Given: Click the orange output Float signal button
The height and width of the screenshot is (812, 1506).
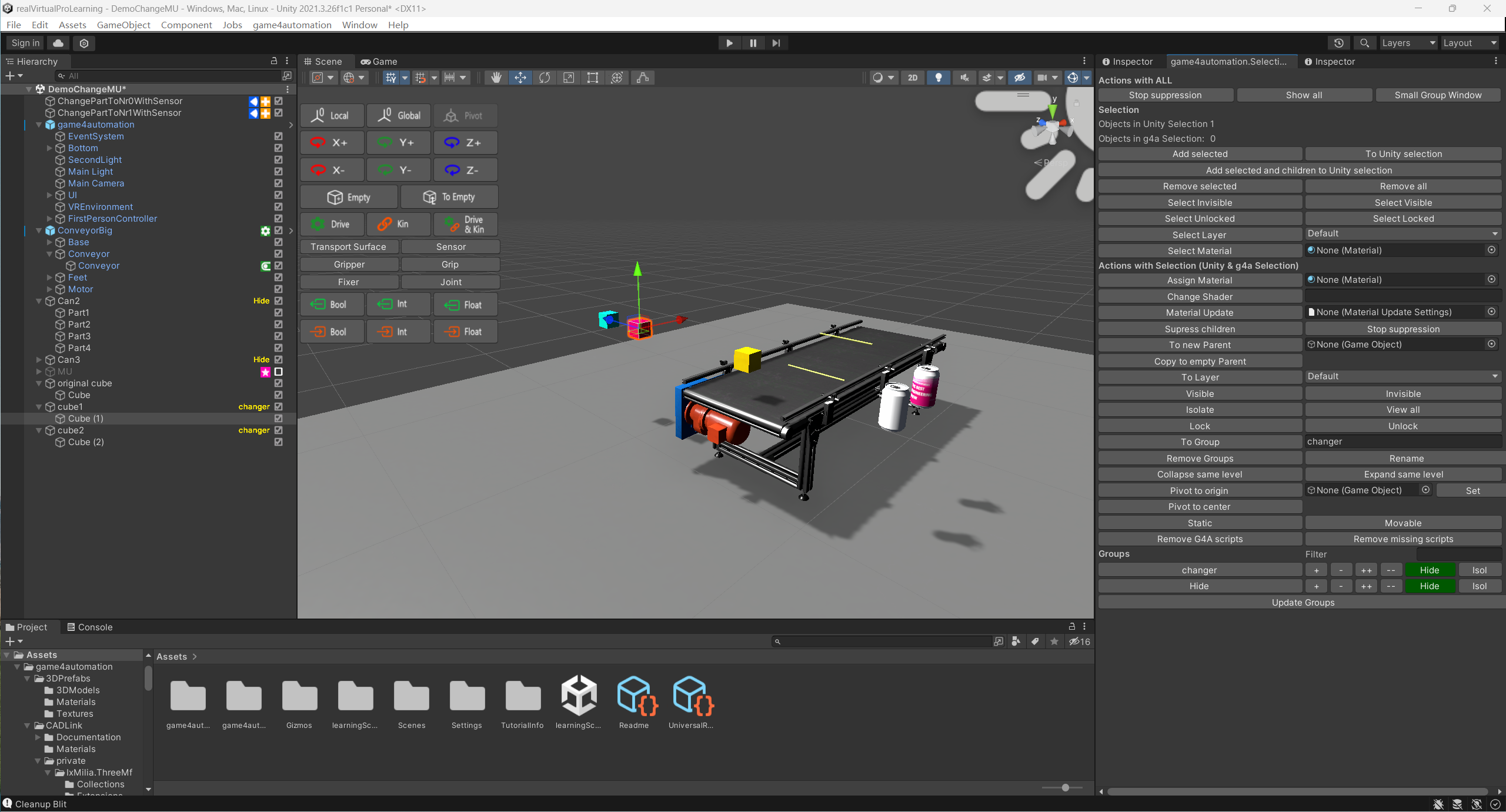Looking at the screenshot, I should 466,332.
